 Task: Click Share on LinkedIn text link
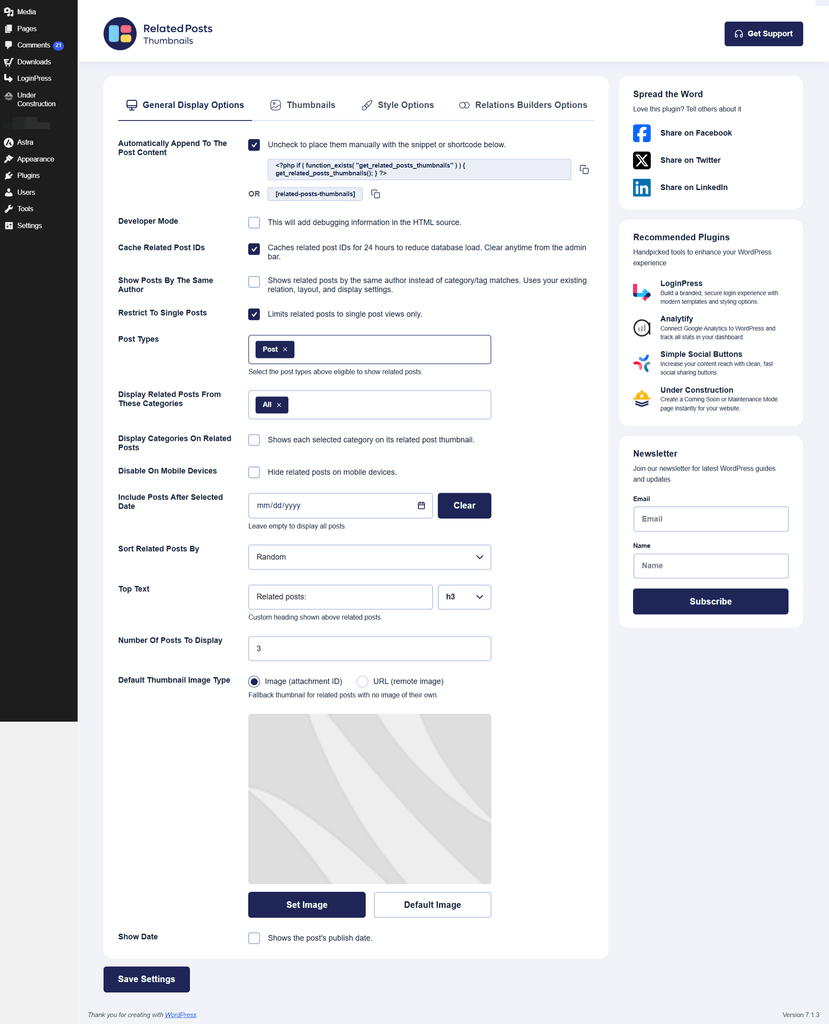[694, 188]
